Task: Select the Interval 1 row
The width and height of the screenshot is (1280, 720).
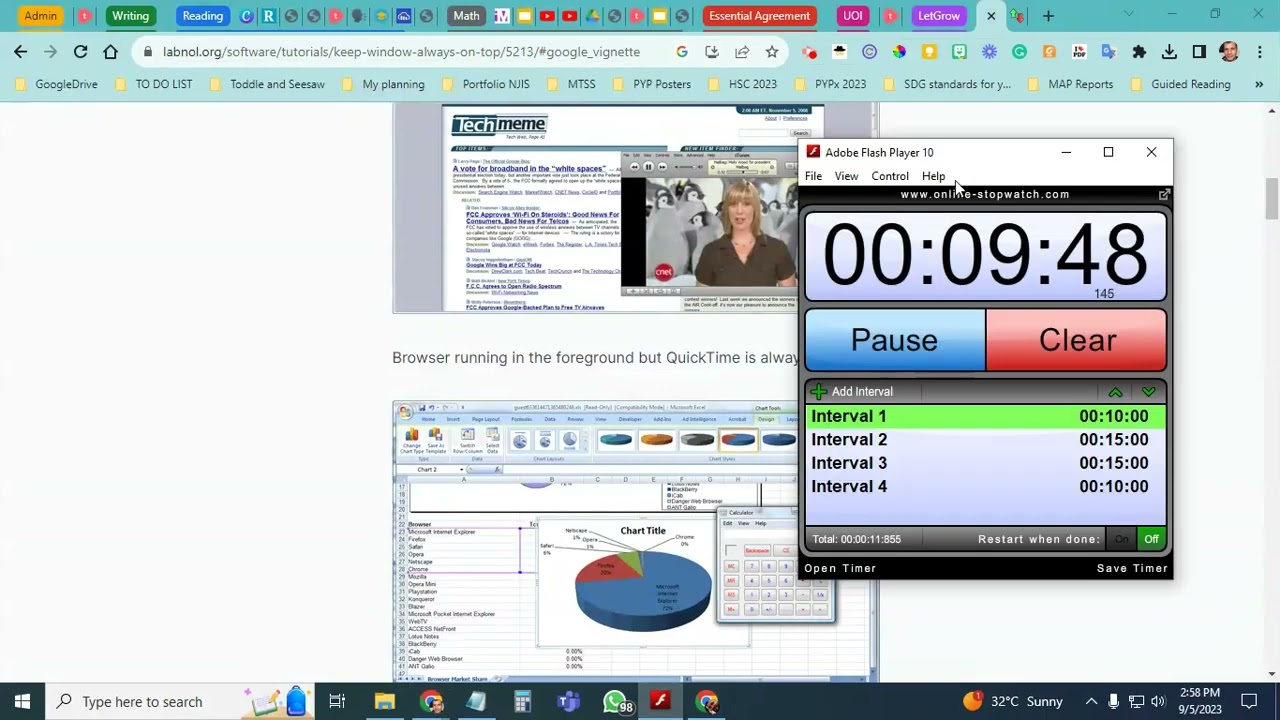Action: click(x=985, y=416)
